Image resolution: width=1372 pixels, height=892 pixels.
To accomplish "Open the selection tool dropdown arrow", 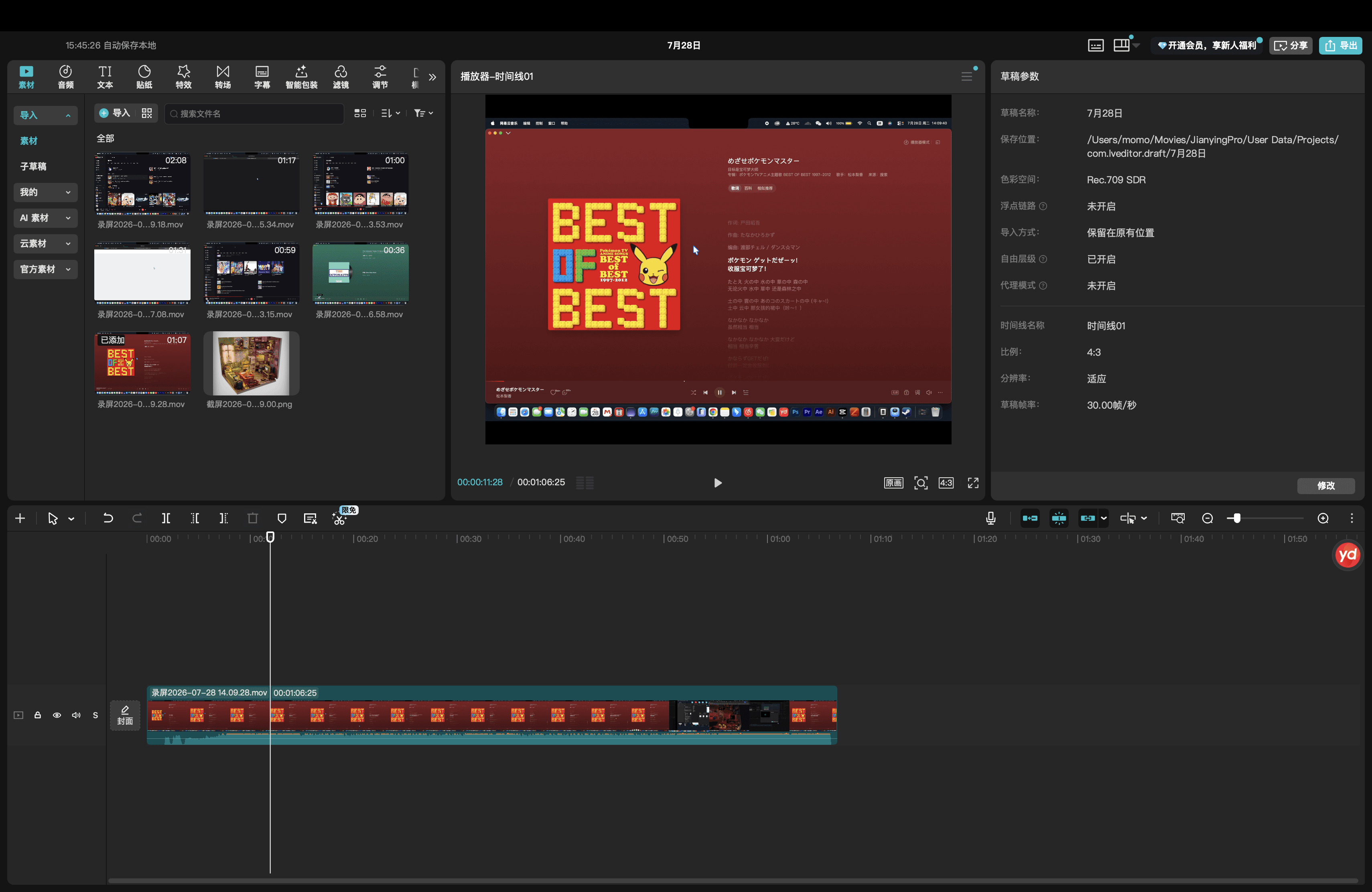I will (x=71, y=519).
